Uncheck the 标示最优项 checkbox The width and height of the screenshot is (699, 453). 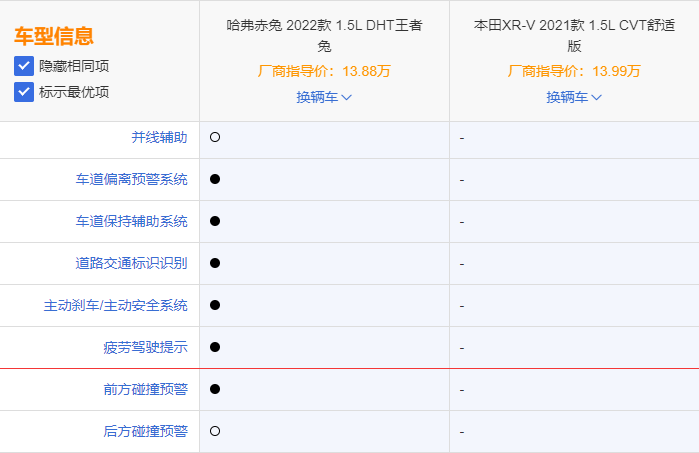tap(24, 92)
